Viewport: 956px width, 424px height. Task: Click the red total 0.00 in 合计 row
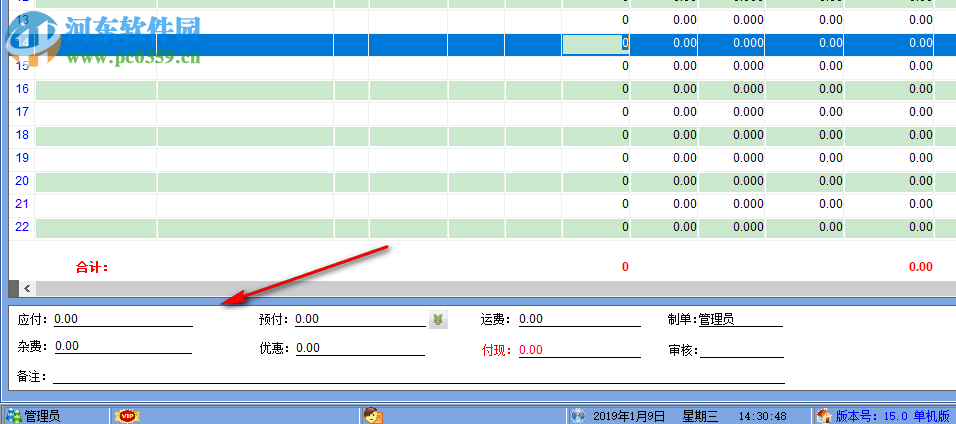(921, 267)
